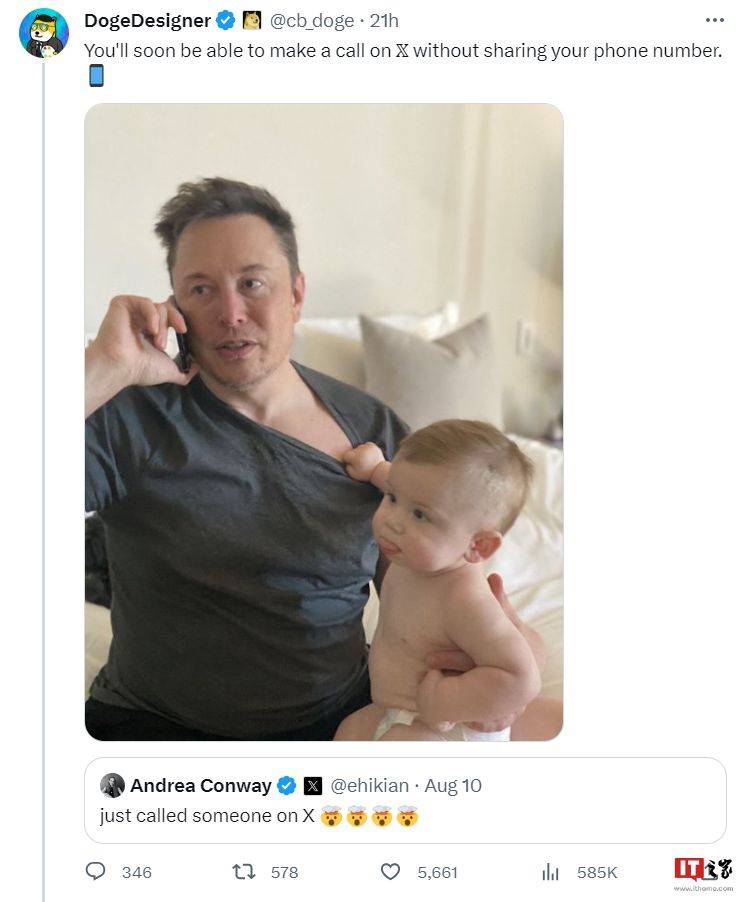
Task: Click the X affiliate badge by Andrea Conway
Action: (x=312, y=785)
